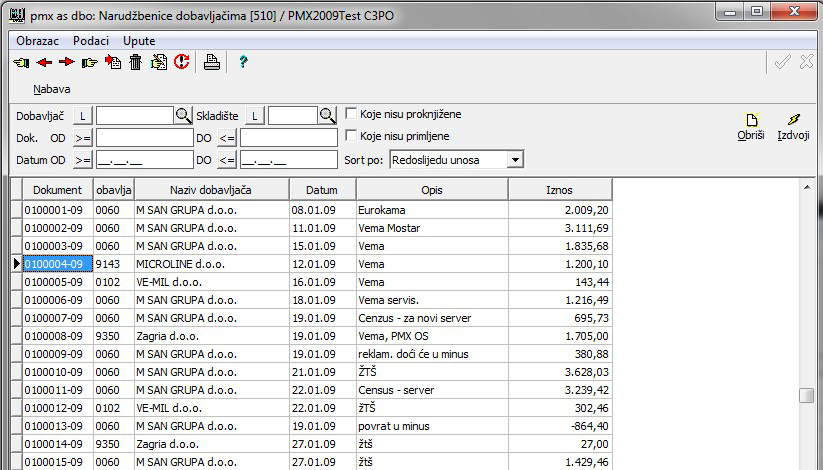Search suppliers with Dobavljač magnifier icon
823x470 pixels.
click(183, 116)
